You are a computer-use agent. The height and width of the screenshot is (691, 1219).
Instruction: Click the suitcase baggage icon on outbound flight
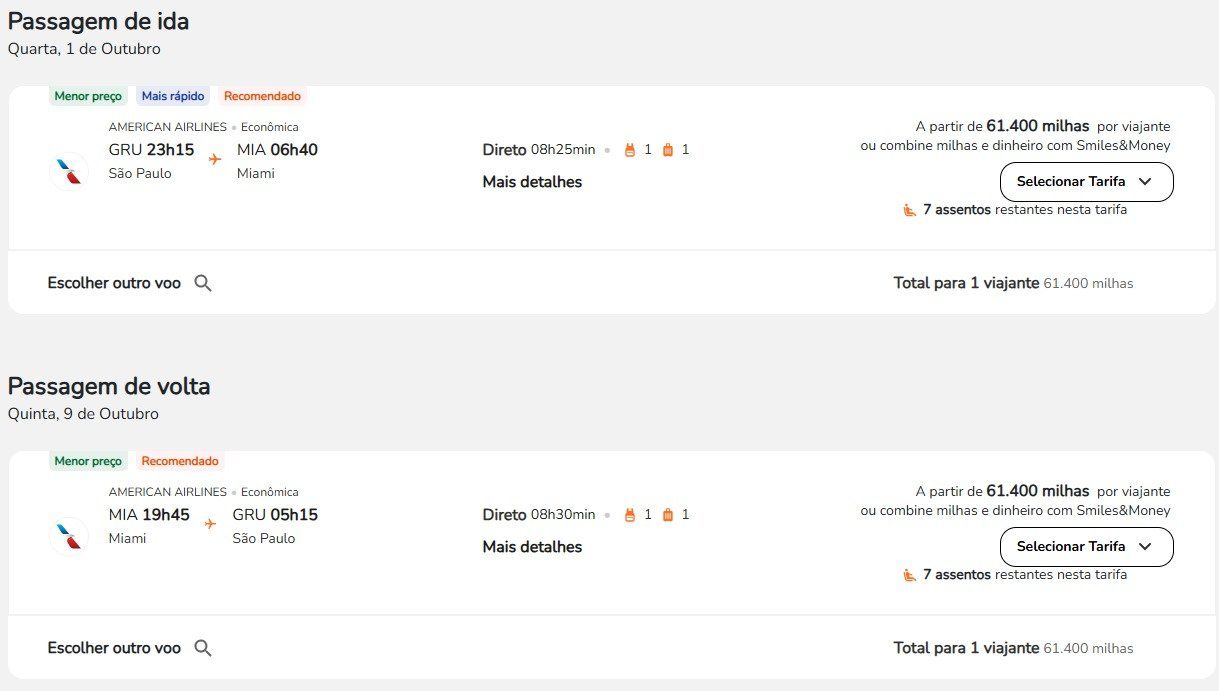(x=668, y=150)
